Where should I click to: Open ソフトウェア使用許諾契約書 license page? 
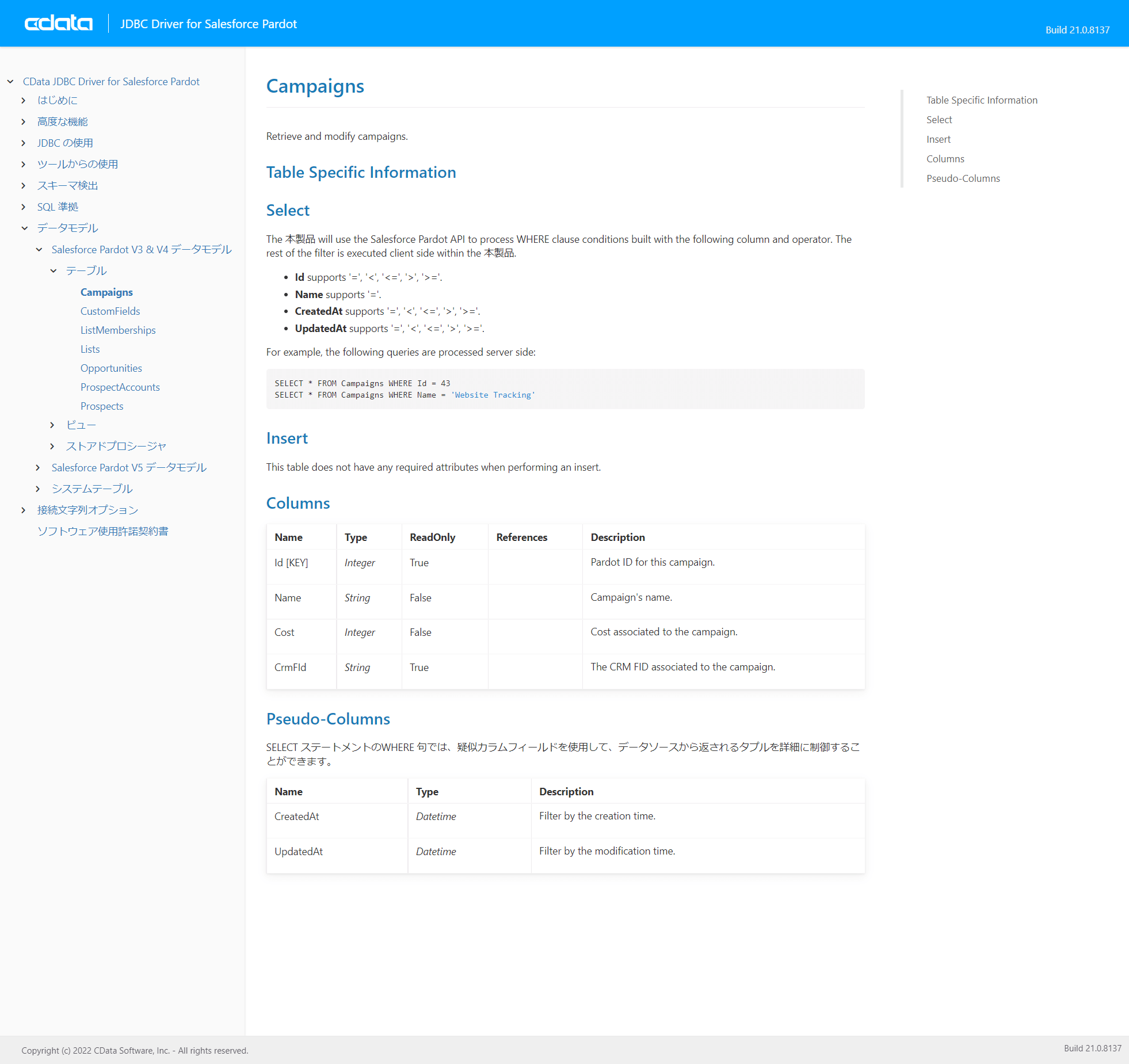pos(102,532)
